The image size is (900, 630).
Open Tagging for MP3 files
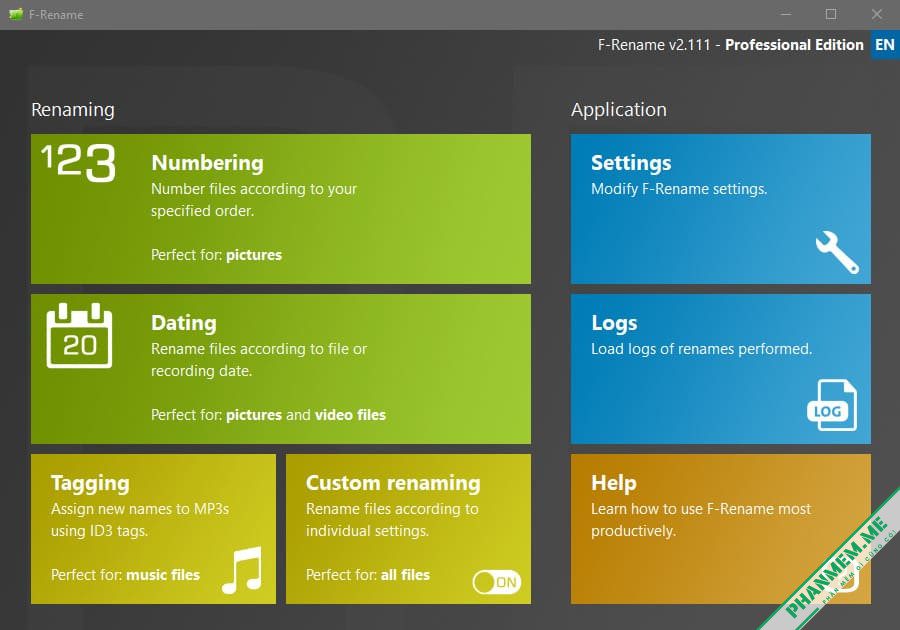click(x=153, y=529)
